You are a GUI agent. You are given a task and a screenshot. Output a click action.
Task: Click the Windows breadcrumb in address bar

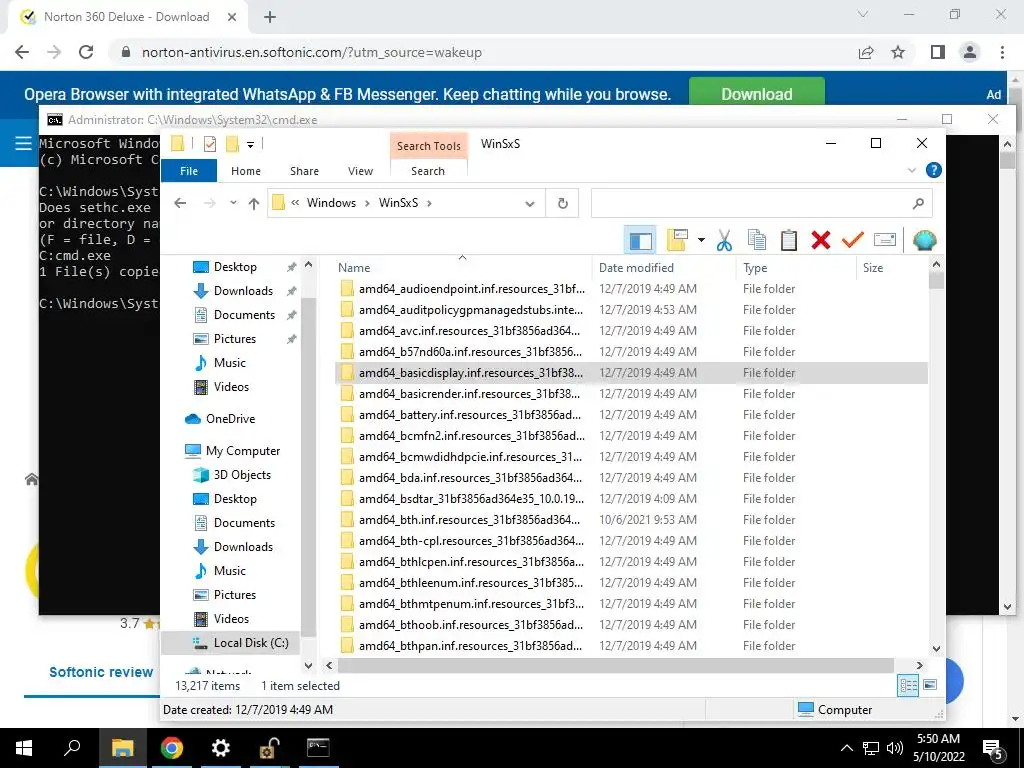[x=331, y=203]
